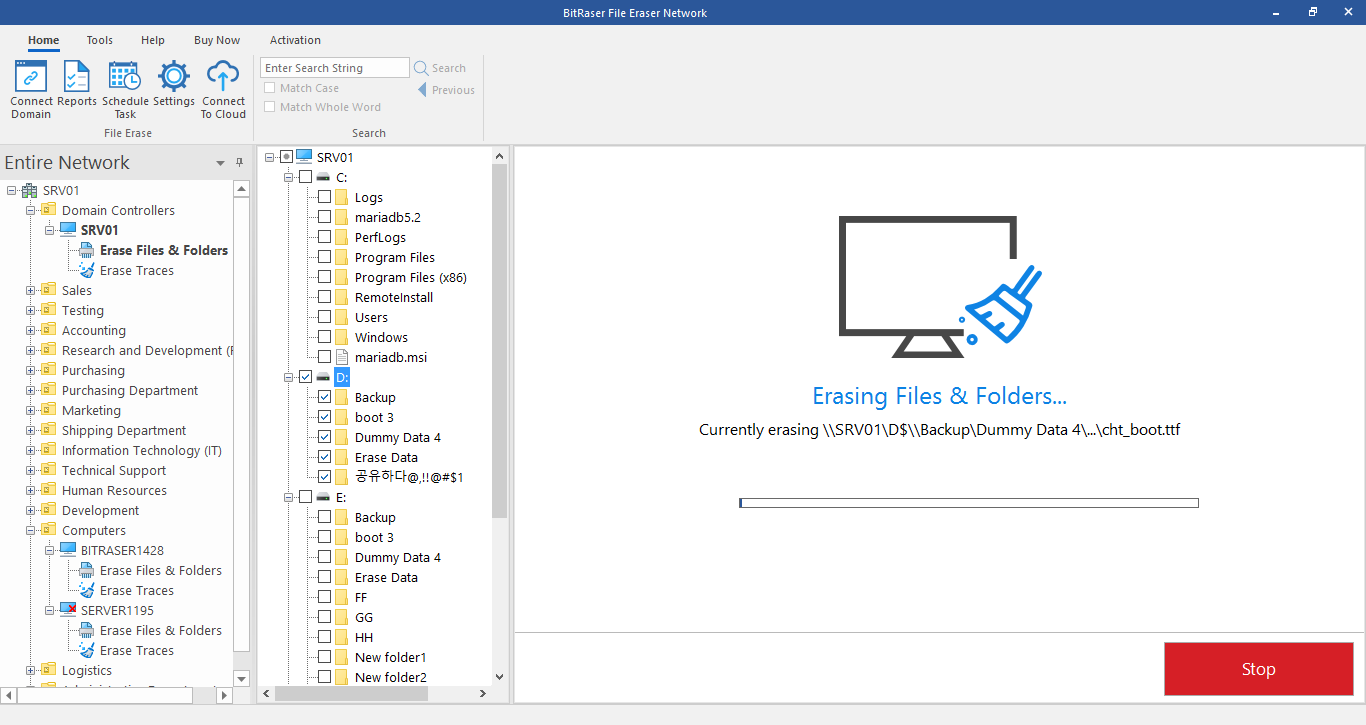Screen dimensions: 1366x725
Task: Click Erase Files & Folders icon under SRV01
Action: (x=87, y=250)
